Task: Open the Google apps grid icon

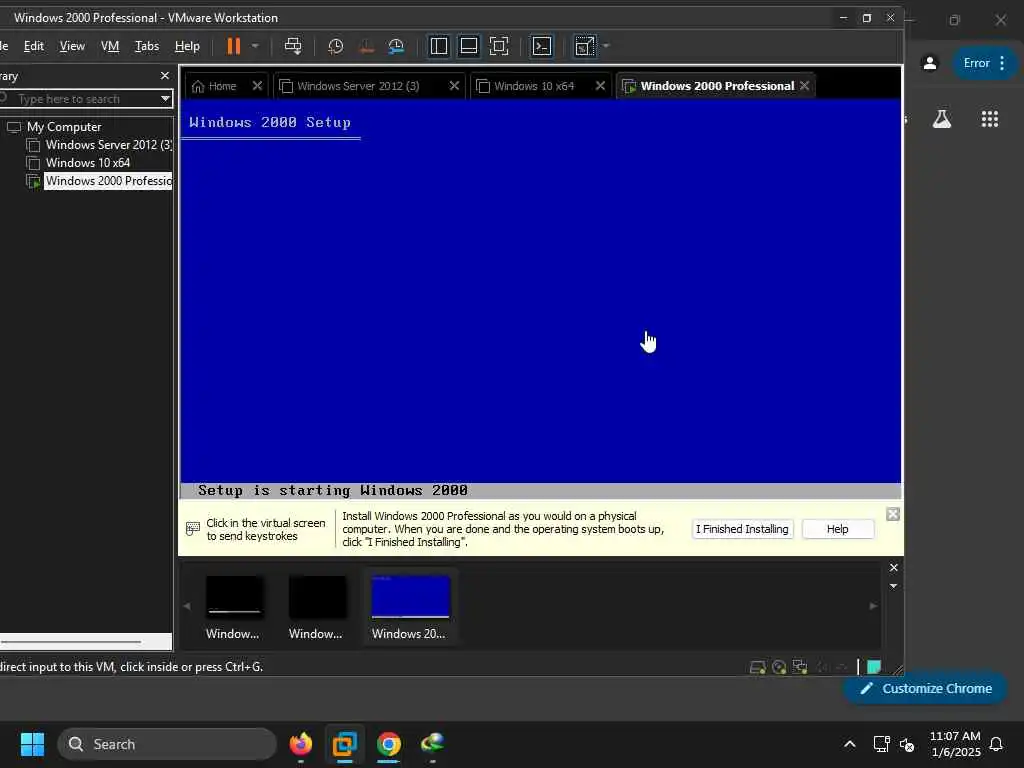Action: click(989, 119)
